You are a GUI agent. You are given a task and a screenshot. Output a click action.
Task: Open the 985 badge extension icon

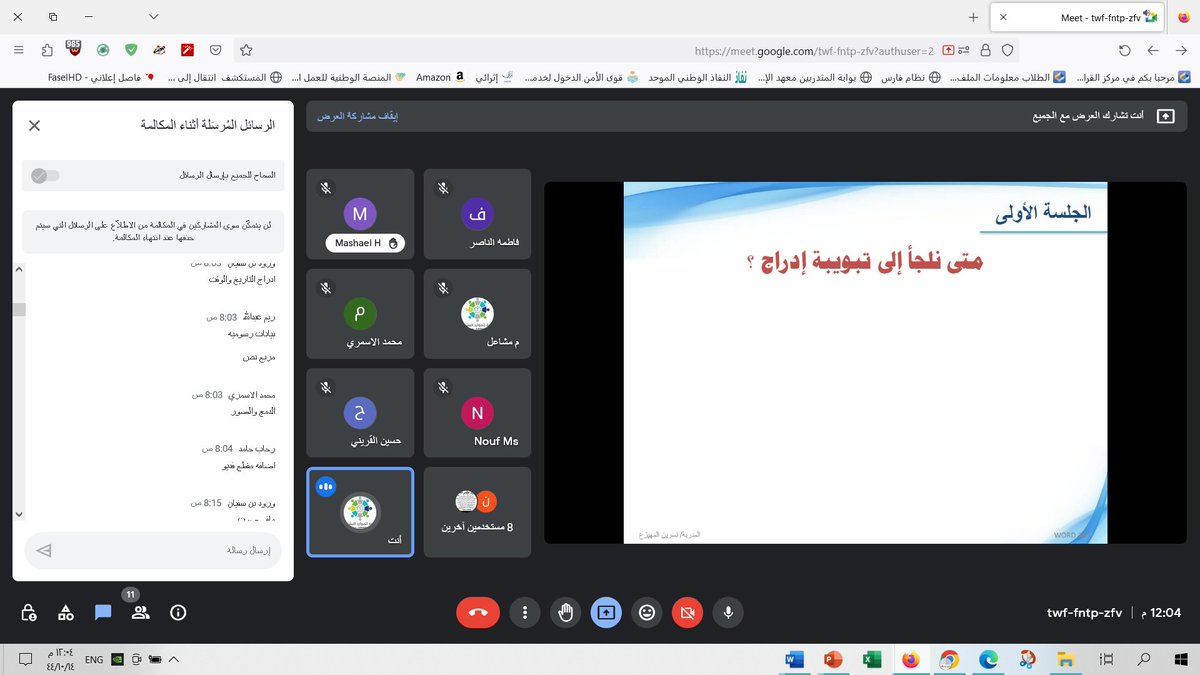[73, 47]
